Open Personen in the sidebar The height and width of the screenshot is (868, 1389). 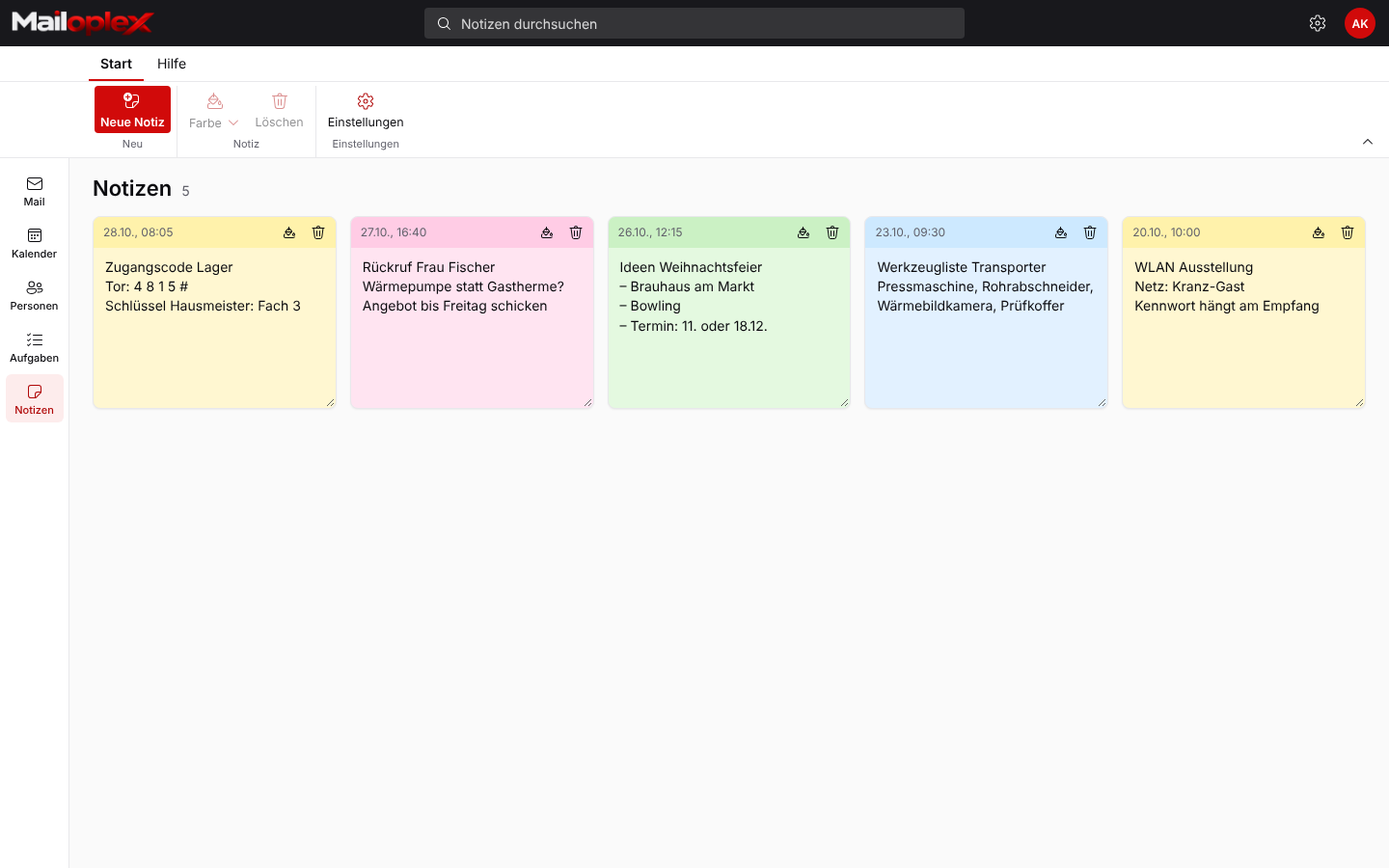[x=35, y=295]
